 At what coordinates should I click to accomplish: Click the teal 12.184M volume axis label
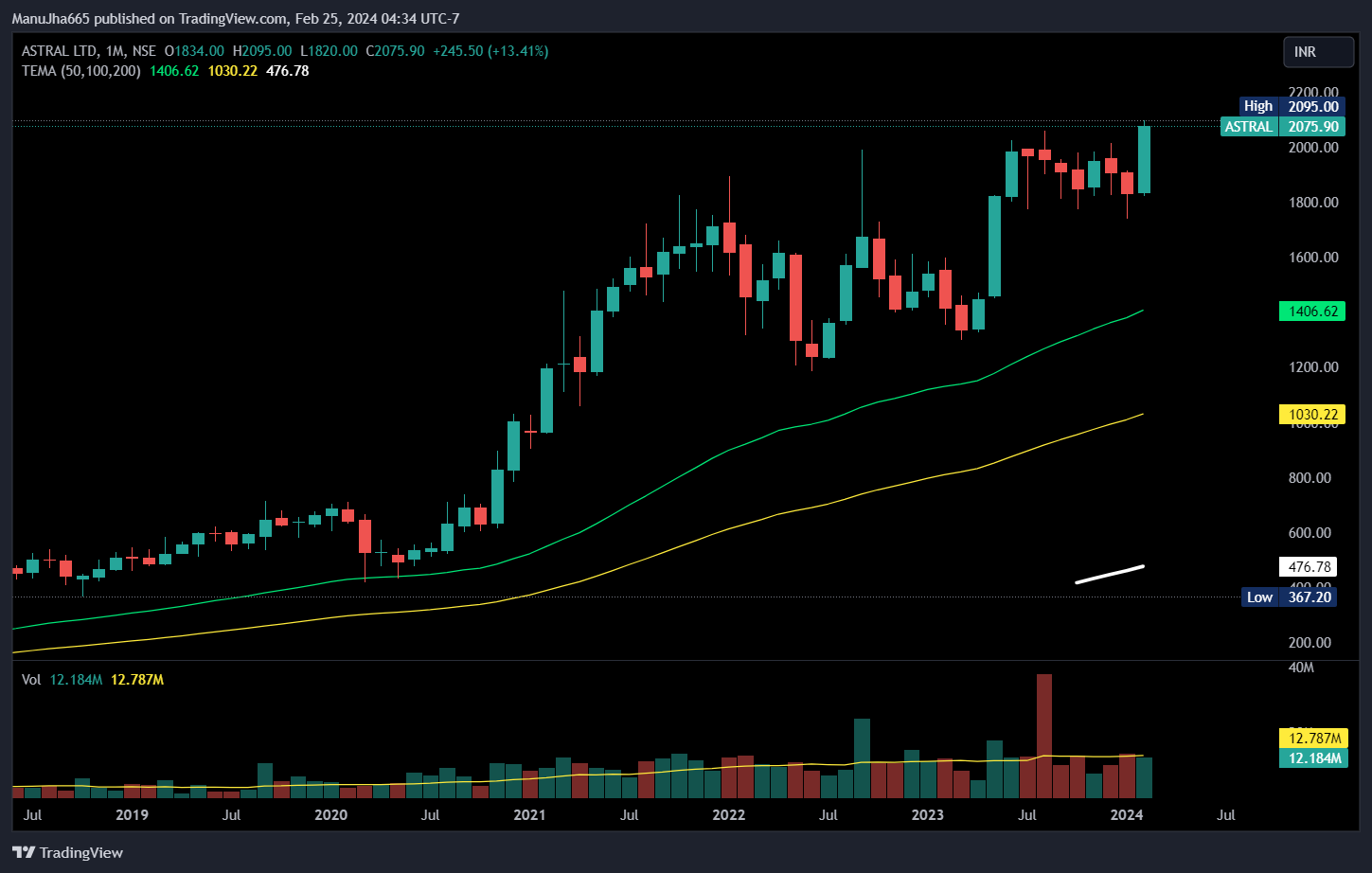pyautogui.click(x=1312, y=757)
